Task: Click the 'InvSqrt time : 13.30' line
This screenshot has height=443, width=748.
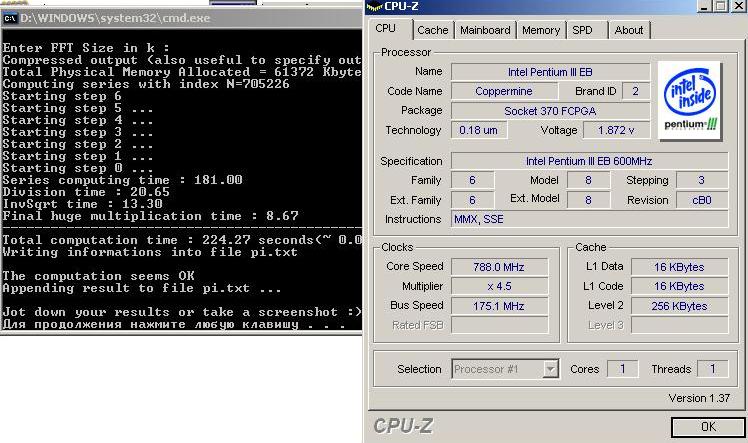Action: coord(83,204)
